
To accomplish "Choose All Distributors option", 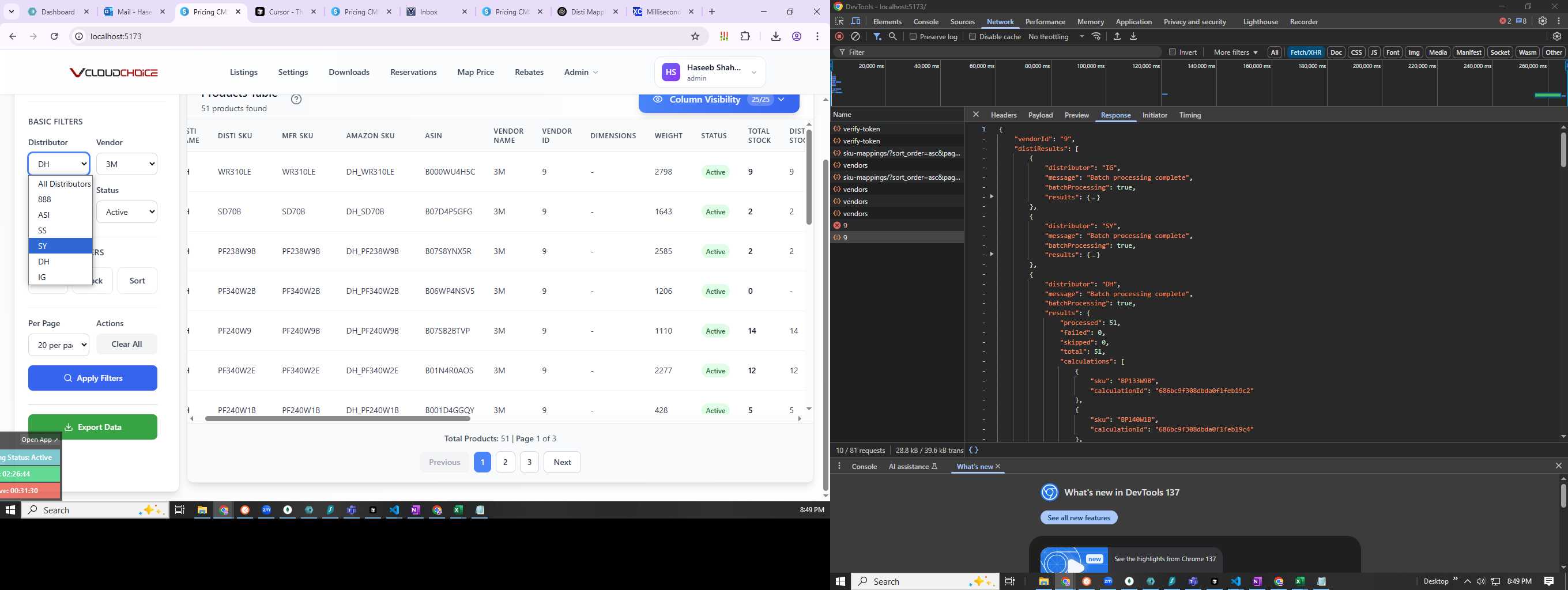I will 61,184.
